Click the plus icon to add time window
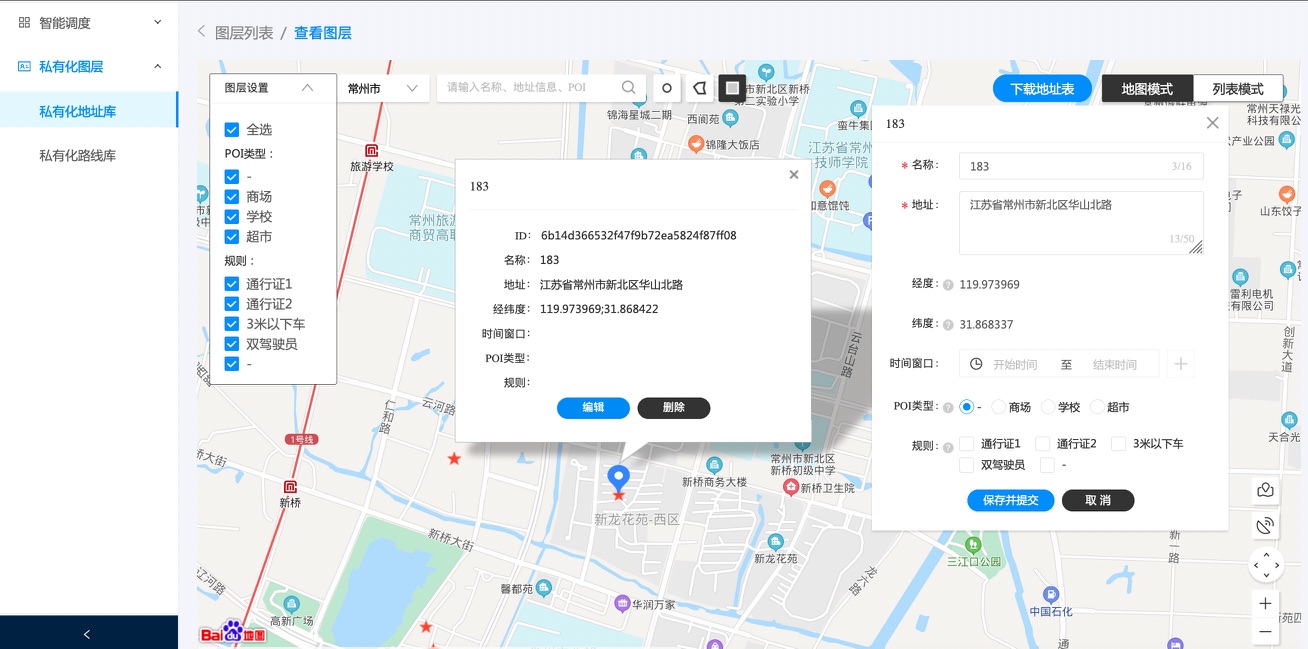This screenshot has height=649, width=1308. pos(1180,364)
